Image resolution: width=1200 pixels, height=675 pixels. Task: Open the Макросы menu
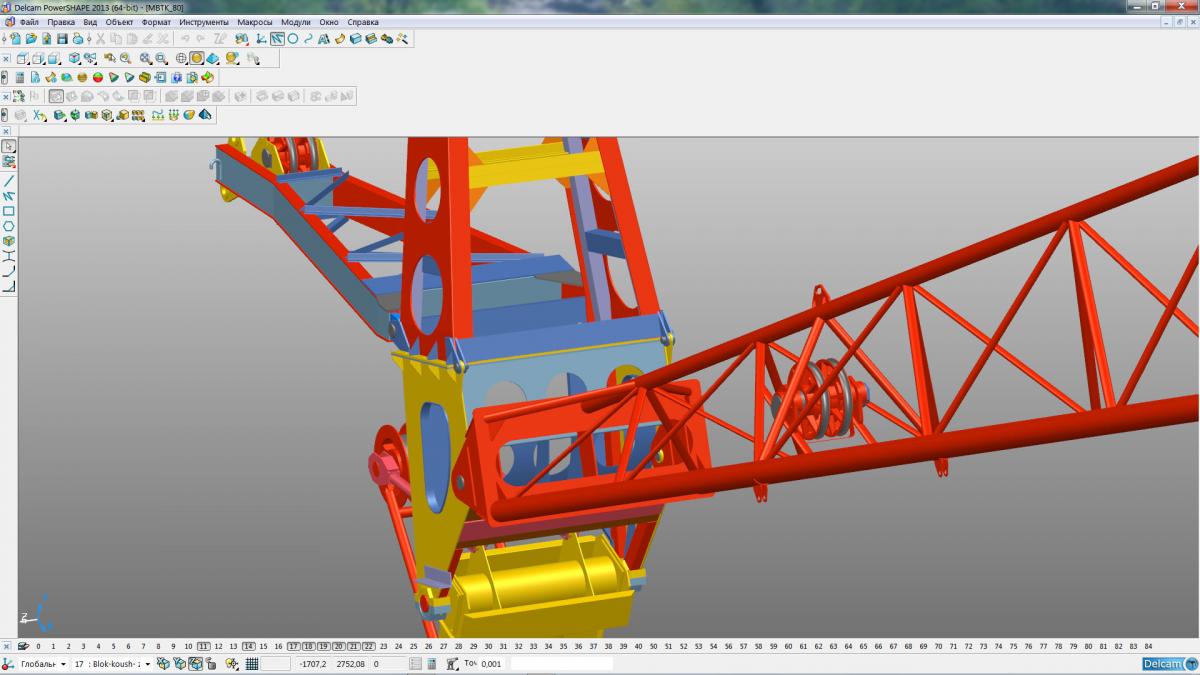coord(255,21)
